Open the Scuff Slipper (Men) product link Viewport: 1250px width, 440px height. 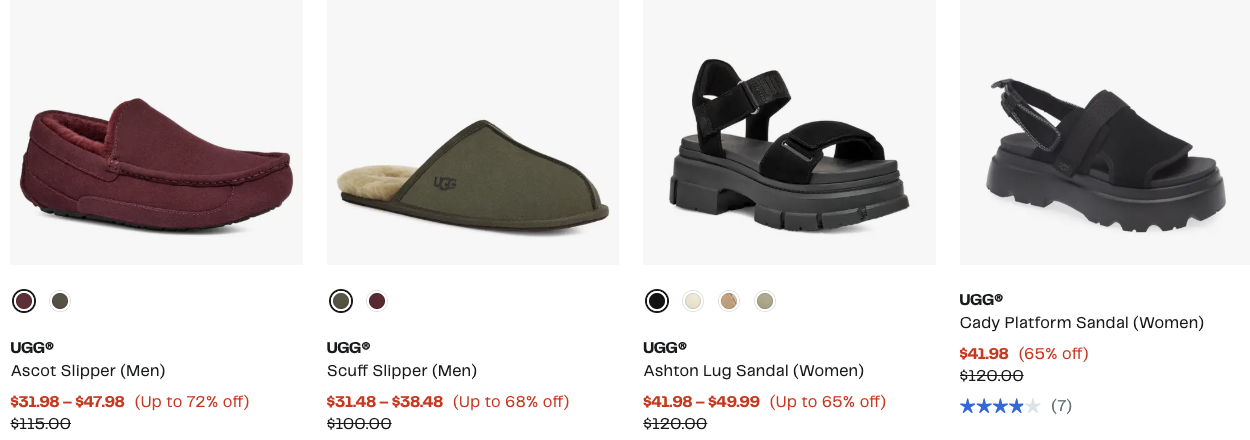402,371
